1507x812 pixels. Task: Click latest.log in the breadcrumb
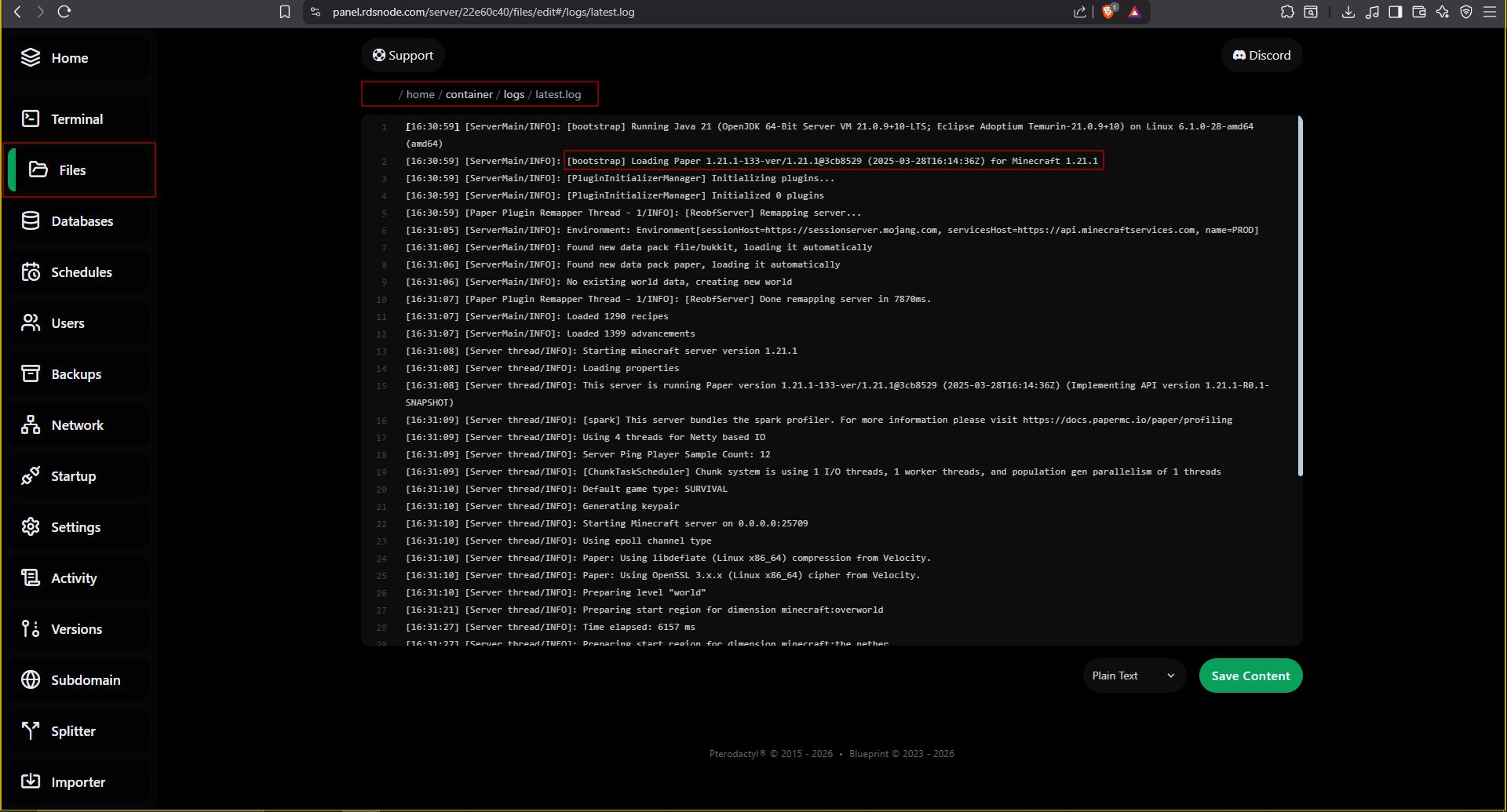tap(558, 94)
